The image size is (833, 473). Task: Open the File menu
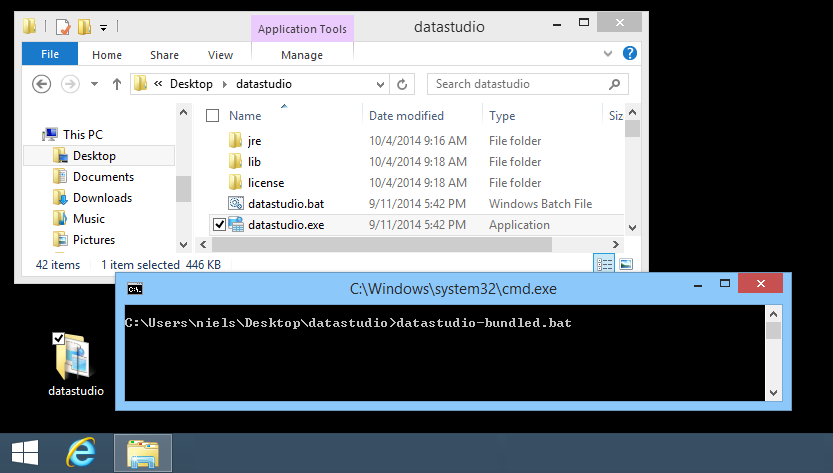(50, 54)
